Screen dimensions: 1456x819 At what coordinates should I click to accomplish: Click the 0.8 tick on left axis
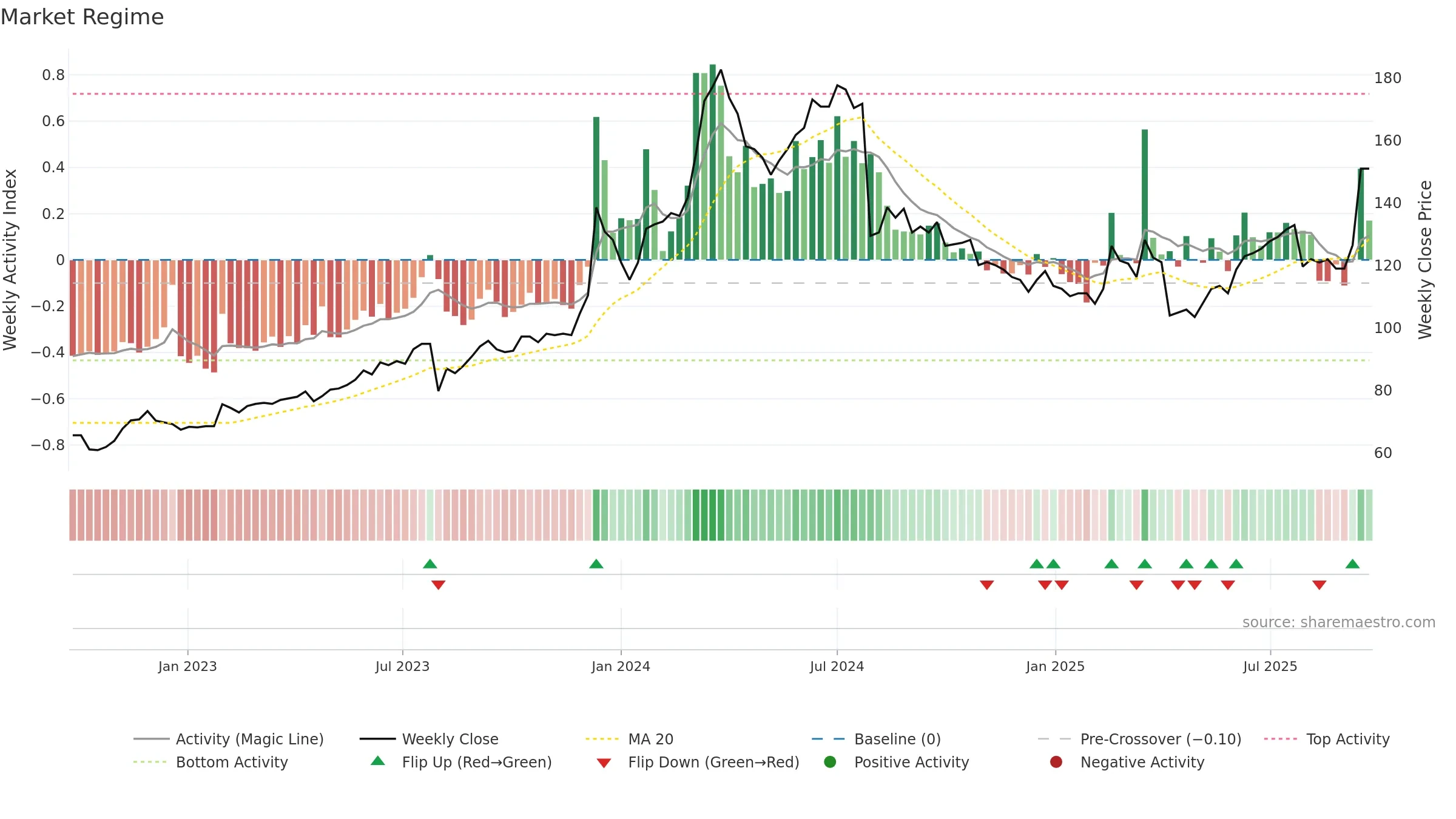pyautogui.click(x=53, y=75)
